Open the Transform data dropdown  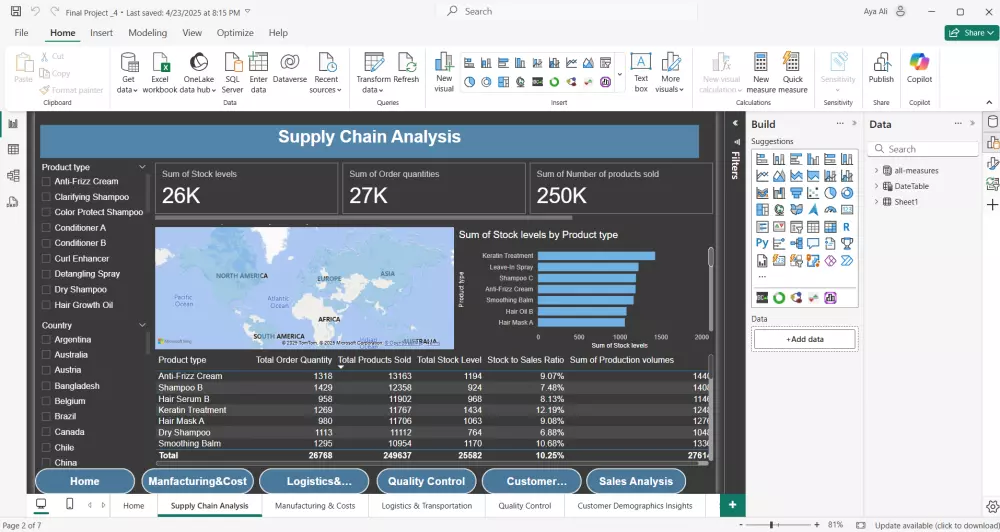[373, 73]
